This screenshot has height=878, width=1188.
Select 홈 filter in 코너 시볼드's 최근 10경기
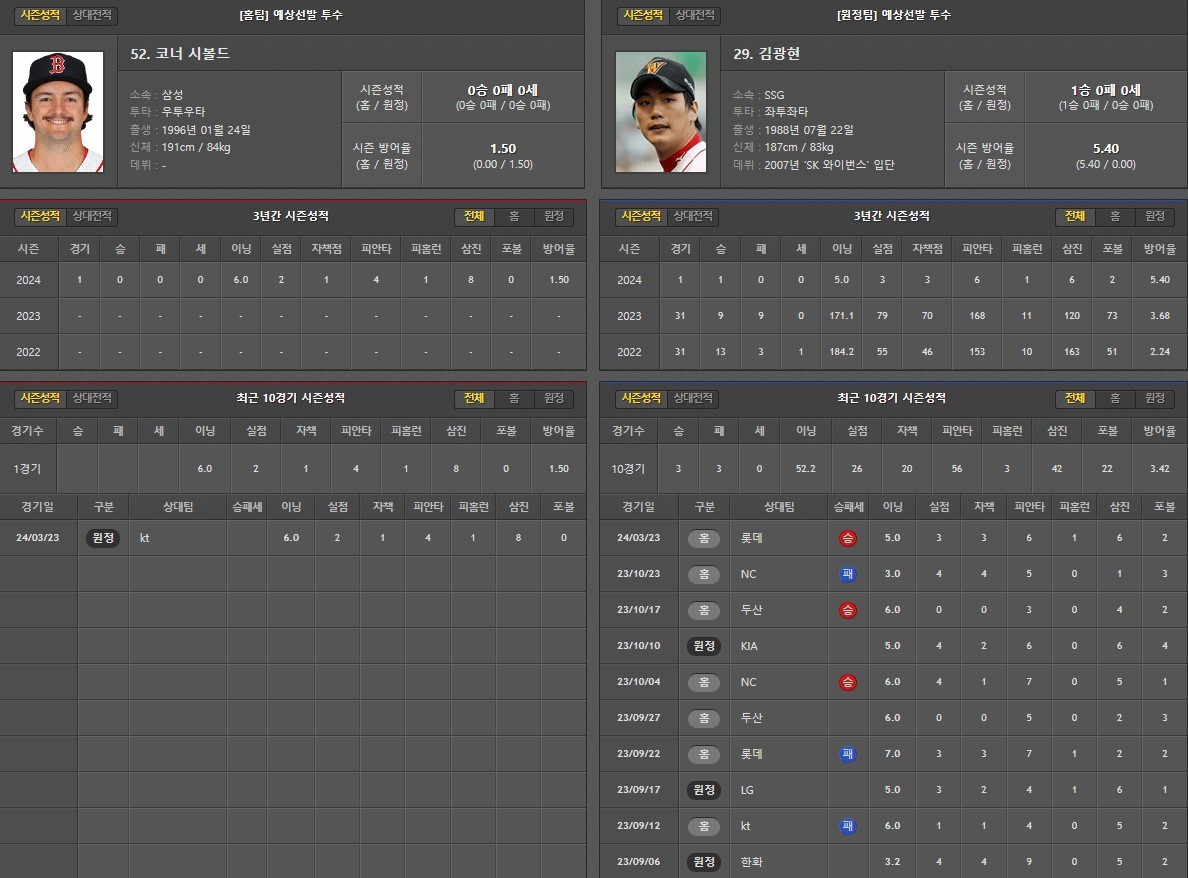(514, 398)
